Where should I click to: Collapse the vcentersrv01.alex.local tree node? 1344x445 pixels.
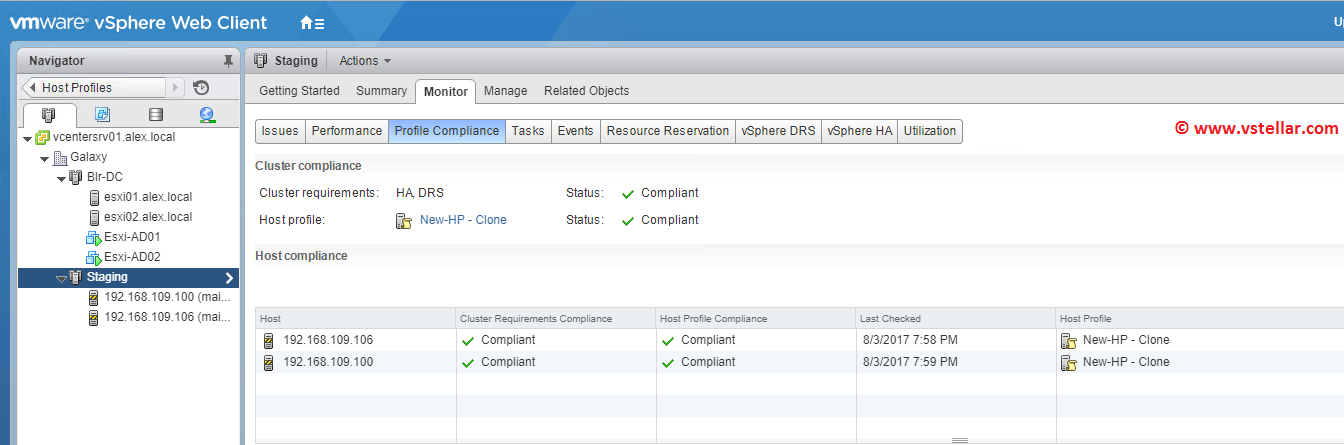click(27, 138)
